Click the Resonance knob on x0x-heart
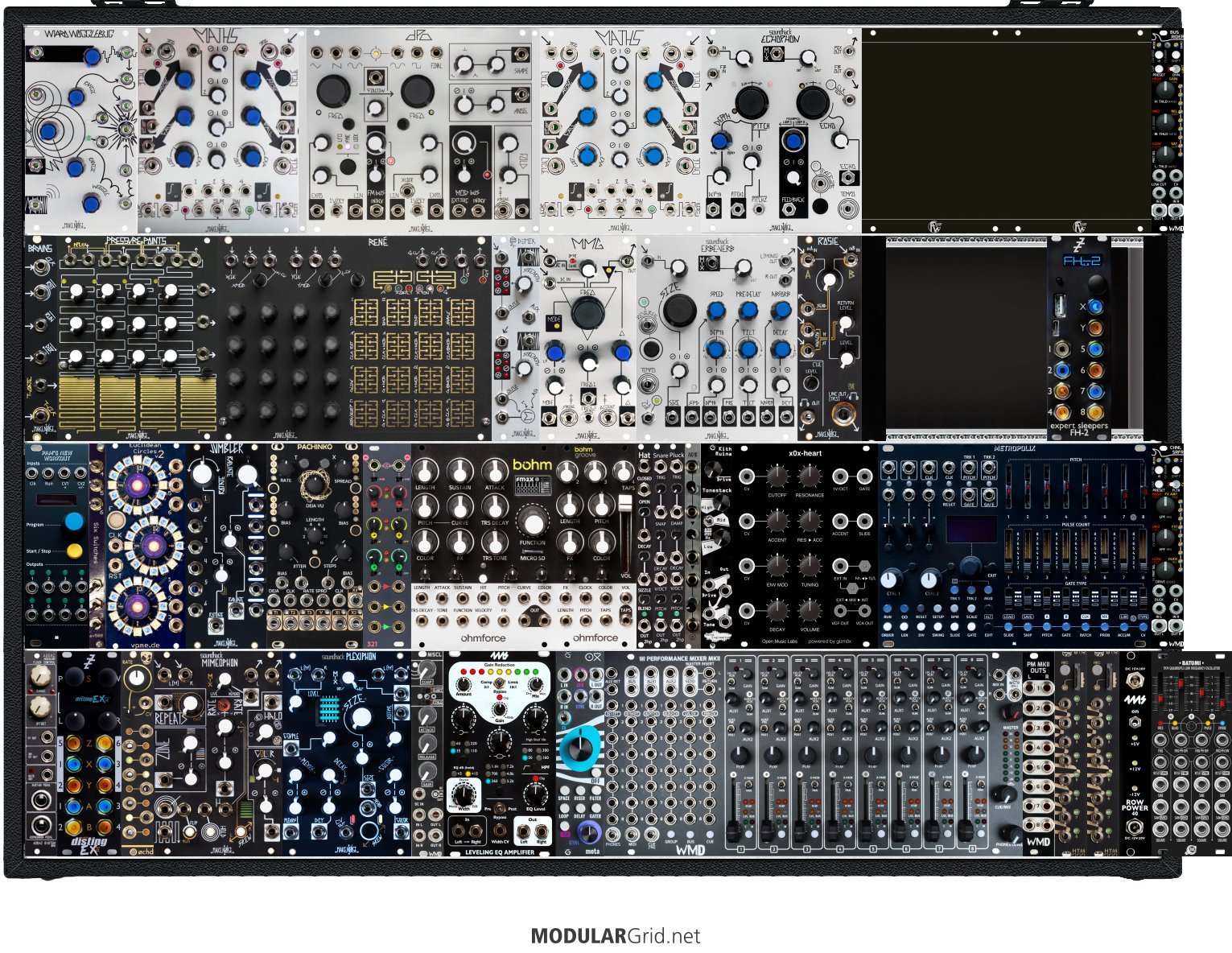 point(810,478)
